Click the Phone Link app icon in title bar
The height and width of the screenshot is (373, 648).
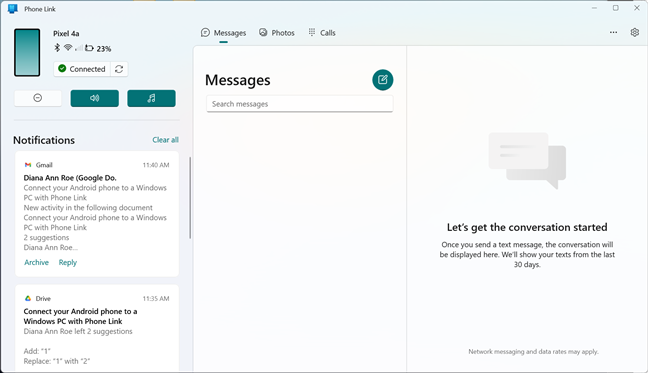(13, 9)
